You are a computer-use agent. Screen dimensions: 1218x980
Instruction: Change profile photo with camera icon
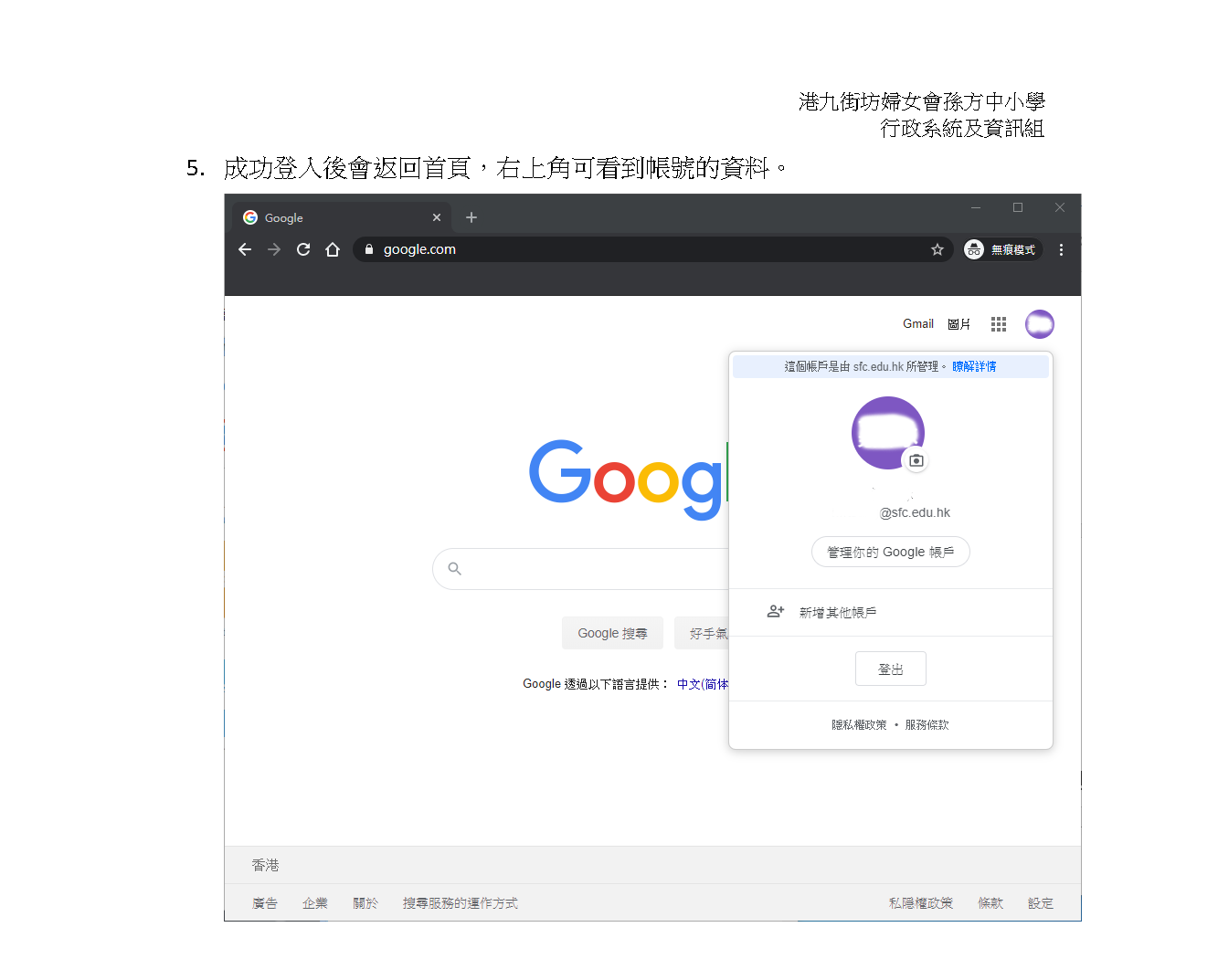[x=916, y=460]
